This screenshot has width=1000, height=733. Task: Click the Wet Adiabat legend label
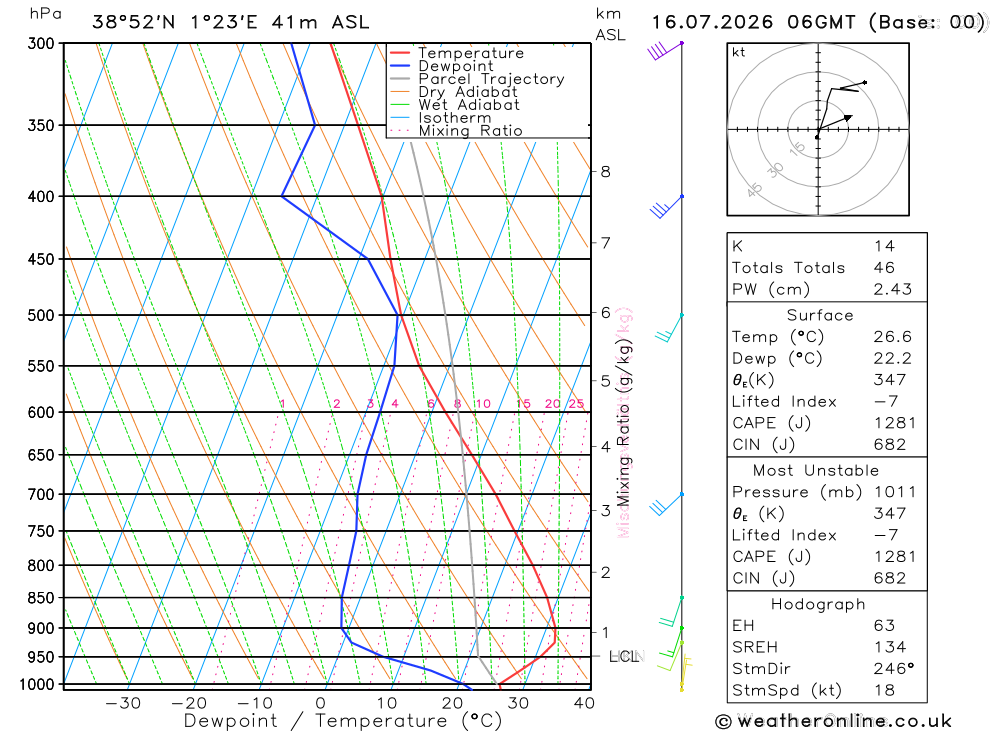coord(469,105)
